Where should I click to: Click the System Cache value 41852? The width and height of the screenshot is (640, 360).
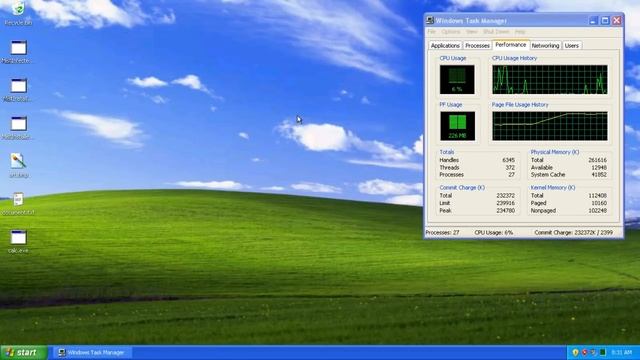tap(599, 175)
